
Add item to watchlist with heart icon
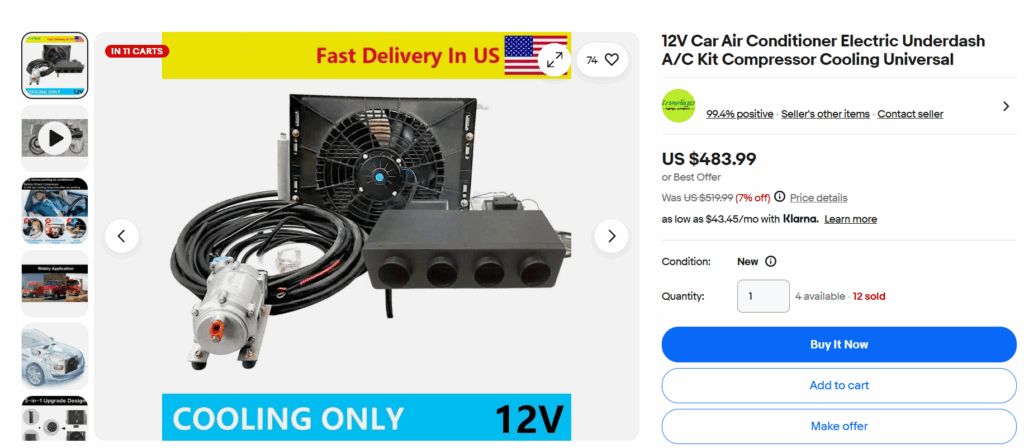click(602, 60)
